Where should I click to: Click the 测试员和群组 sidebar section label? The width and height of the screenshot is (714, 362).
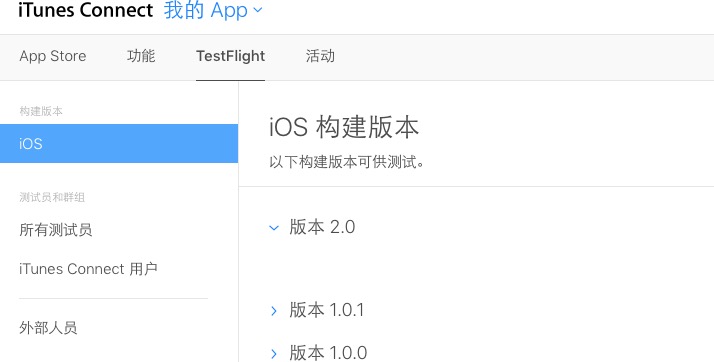coord(52,197)
